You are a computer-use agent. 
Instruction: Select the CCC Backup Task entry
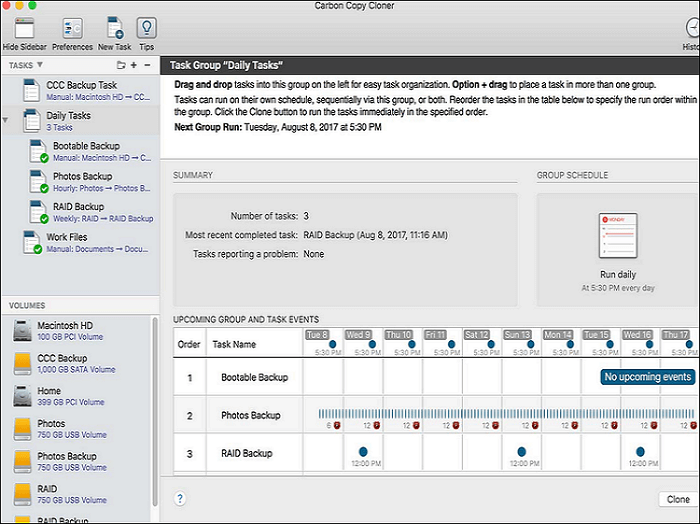[80, 90]
